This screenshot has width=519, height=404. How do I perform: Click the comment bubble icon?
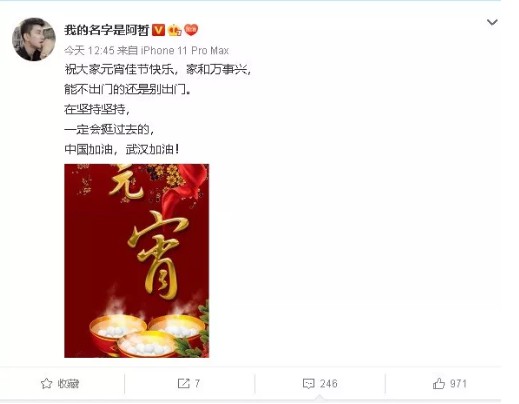click(308, 384)
